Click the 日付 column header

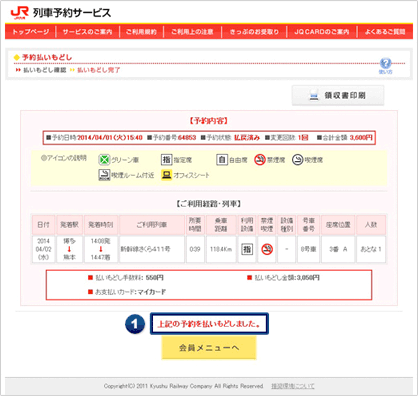click(44, 225)
